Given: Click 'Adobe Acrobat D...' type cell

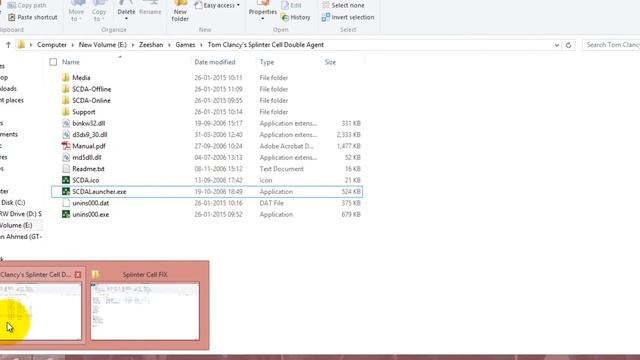Looking at the screenshot, I should click(x=287, y=146).
